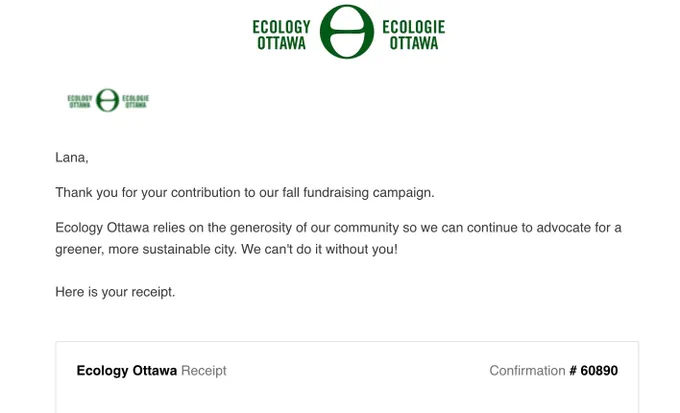Click the small Ecology Ottawa logo thumbnail
680x413 pixels.
tap(108, 100)
